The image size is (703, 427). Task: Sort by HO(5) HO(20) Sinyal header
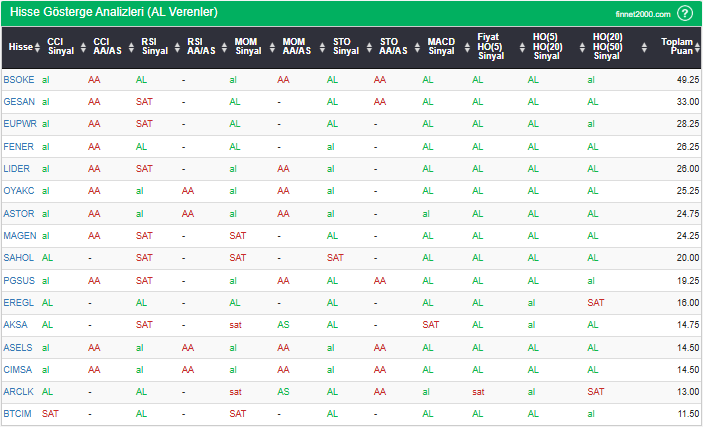point(546,46)
